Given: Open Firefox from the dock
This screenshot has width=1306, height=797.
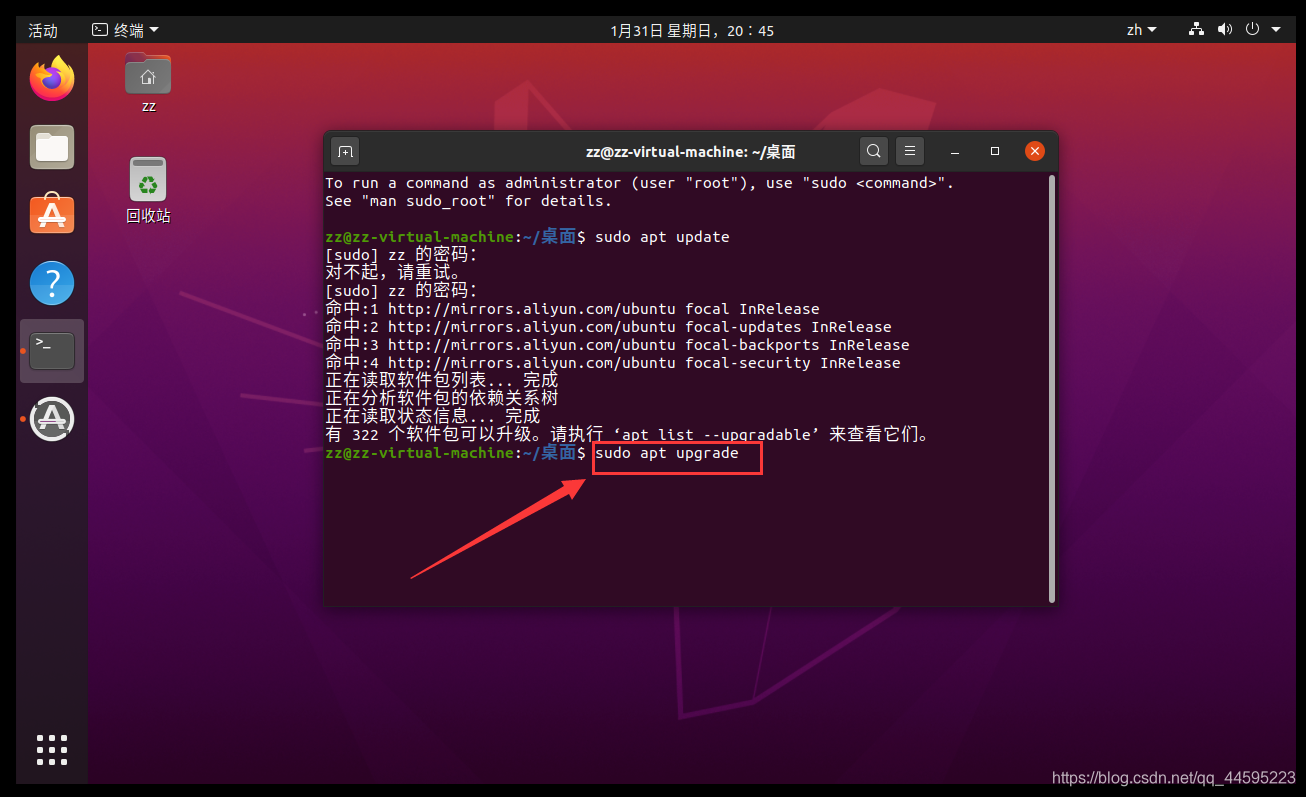Looking at the screenshot, I should 52,79.
